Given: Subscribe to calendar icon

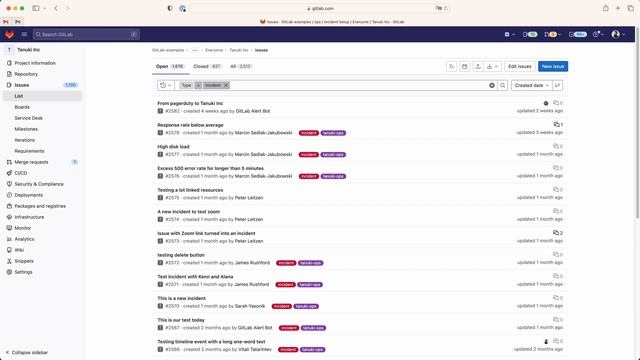Looking at the screenshot, I should (464, 67).
